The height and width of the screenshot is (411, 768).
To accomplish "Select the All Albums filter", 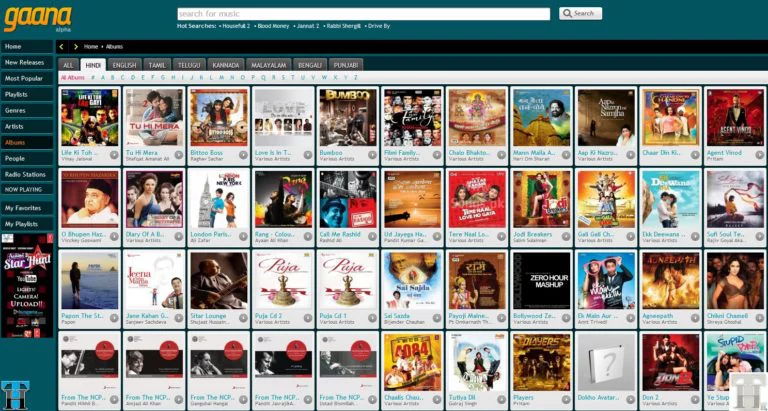I will pos(72,77).
